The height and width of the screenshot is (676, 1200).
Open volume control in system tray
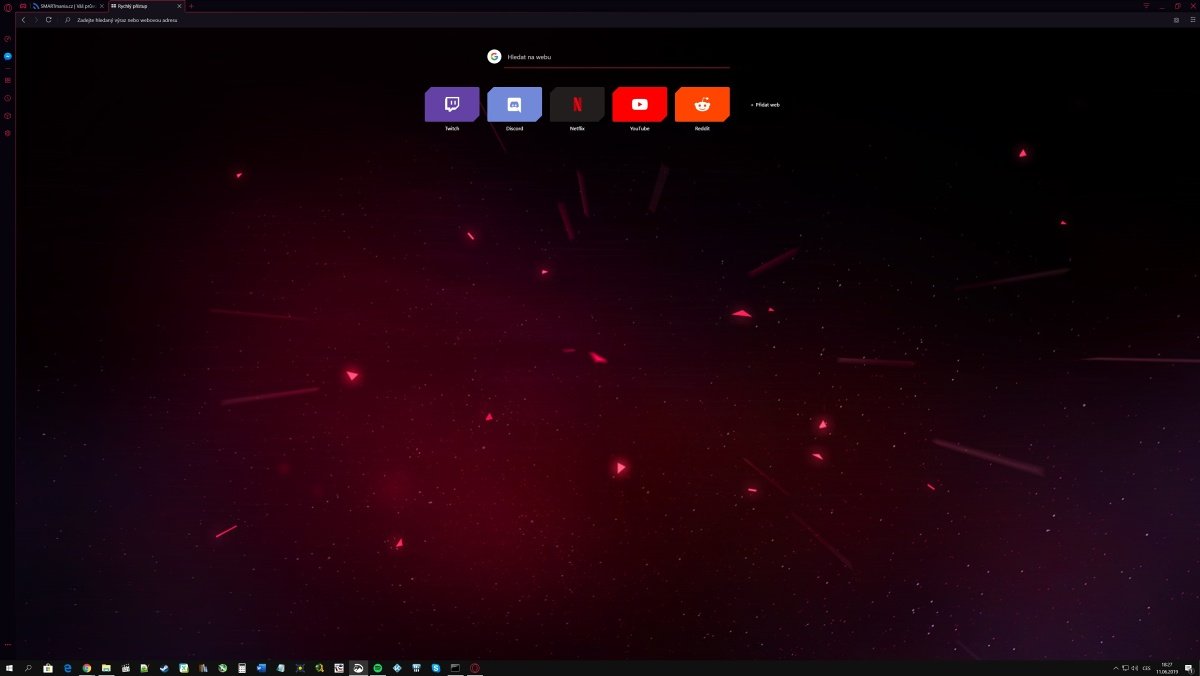click(1136, 667)
